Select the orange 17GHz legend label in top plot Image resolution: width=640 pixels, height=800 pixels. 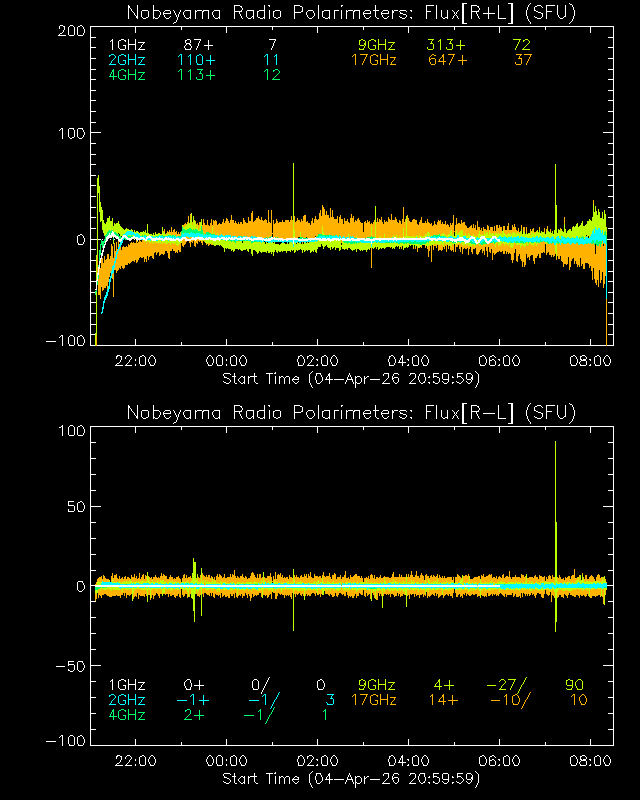[x=373, y=61]
